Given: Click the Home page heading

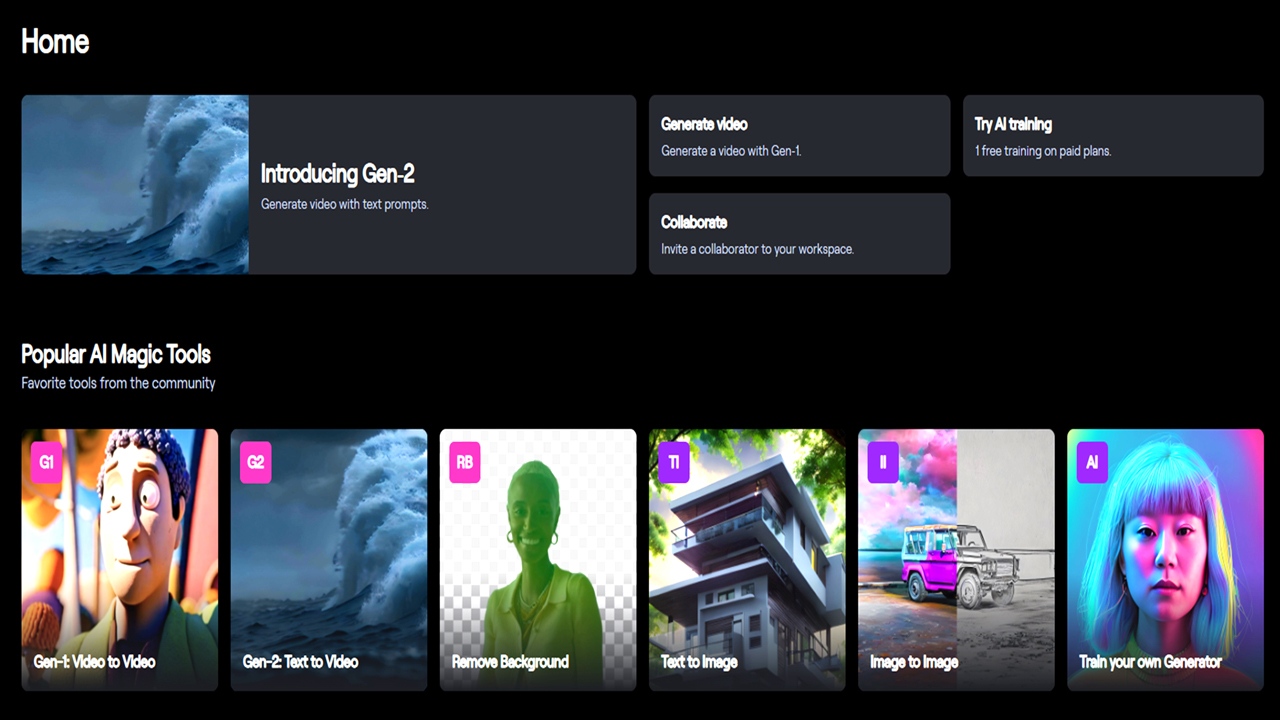Looking at the screenshot, I should (x=55, y=42).
